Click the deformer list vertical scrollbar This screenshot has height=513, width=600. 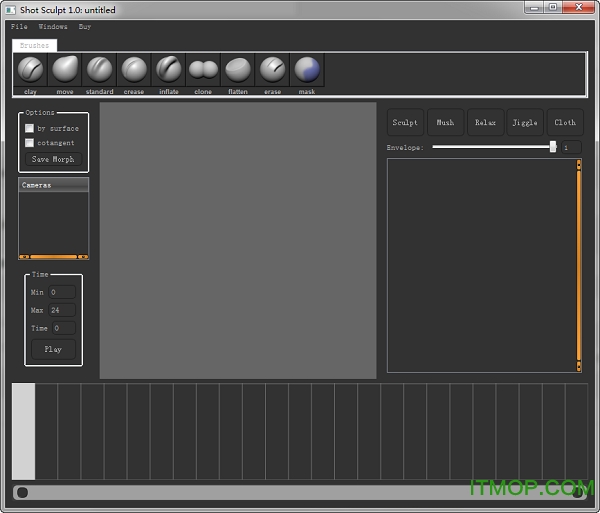coord(579,265)
